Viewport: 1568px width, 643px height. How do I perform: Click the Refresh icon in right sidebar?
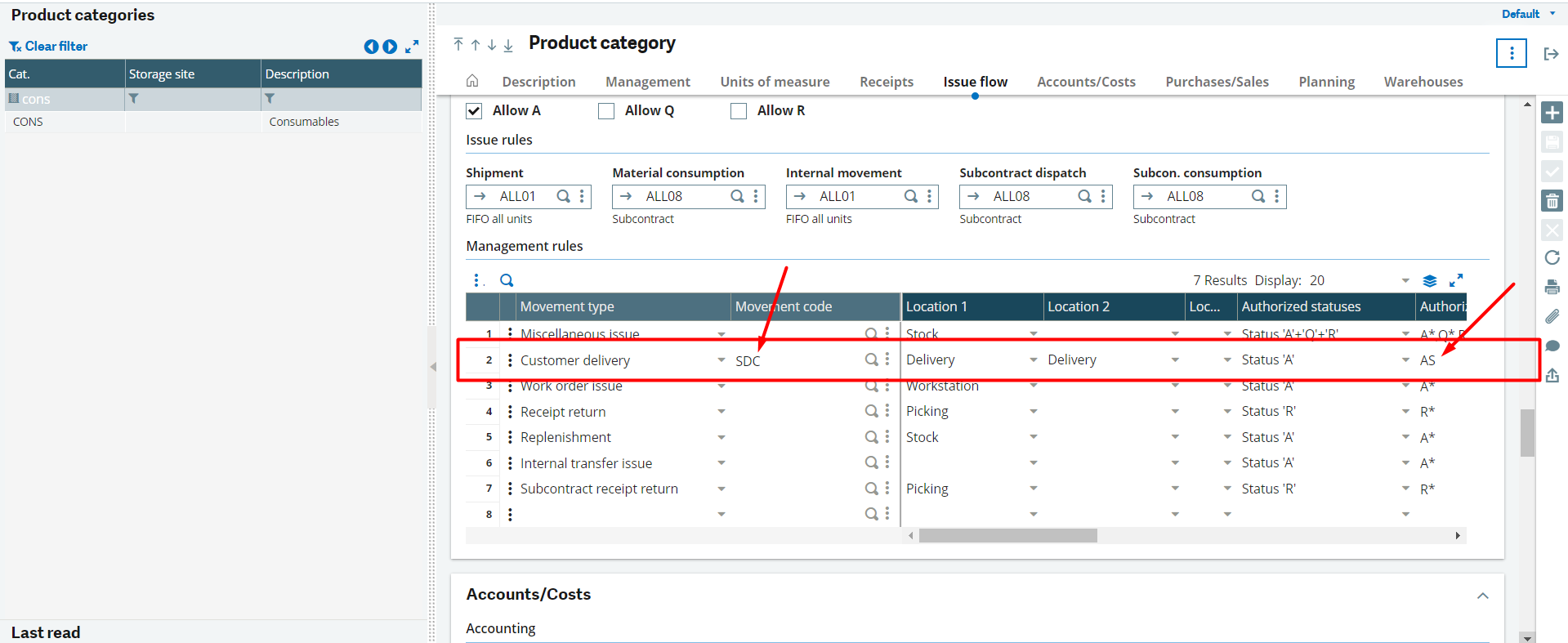(x=1552, y=258)
